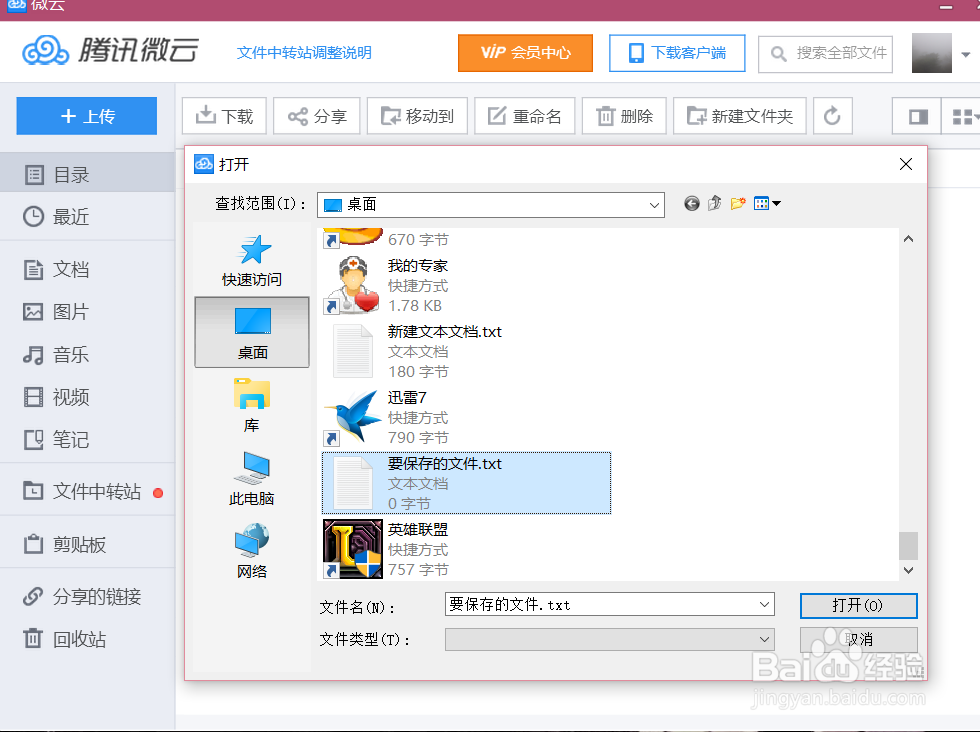The width and height of the screenshot is (980, 732).
Task: Open 剪贴板 in the sidebar
Action: 88,544
